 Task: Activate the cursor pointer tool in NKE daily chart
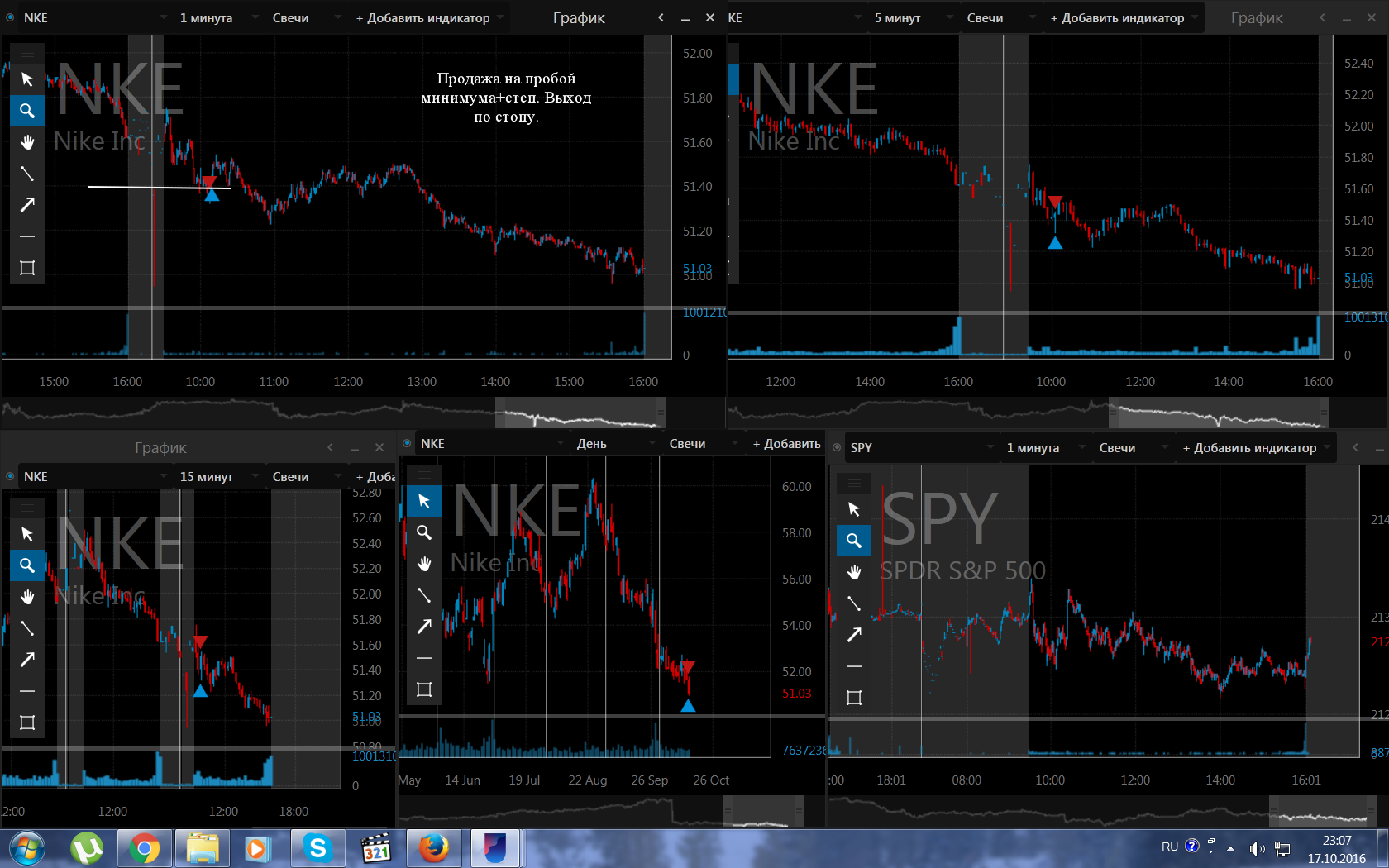tap(424, 501)
